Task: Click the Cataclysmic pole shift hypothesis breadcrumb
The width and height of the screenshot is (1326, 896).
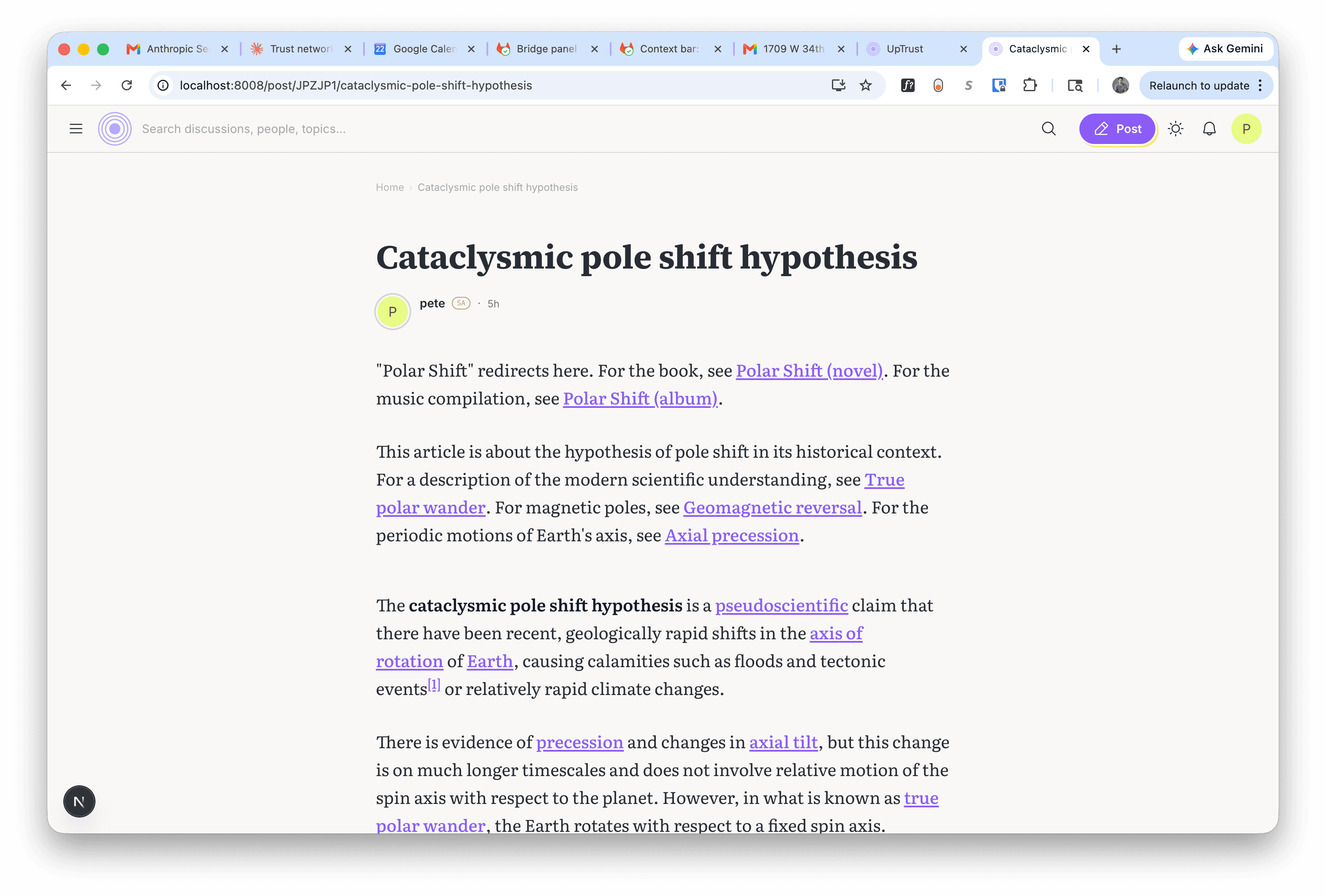Action: point(497,187)
